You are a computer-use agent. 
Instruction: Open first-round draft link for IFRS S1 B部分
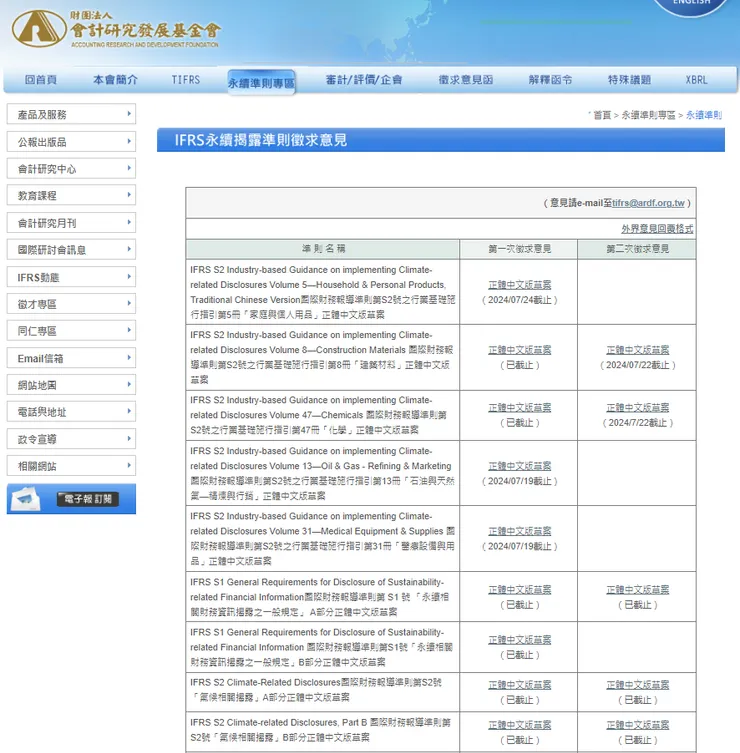pyautogui.click(x=520, y=640)
